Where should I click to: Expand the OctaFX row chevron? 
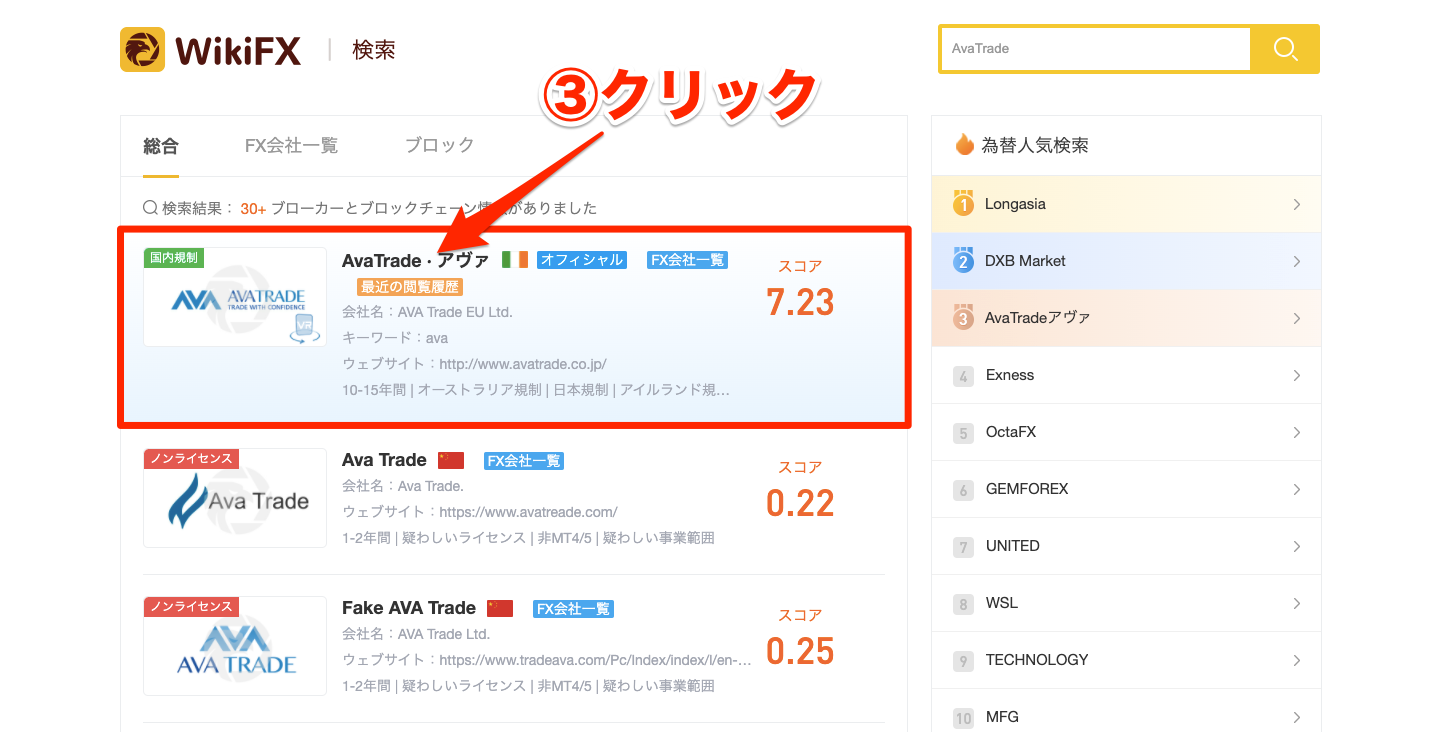pos(1297,432)
